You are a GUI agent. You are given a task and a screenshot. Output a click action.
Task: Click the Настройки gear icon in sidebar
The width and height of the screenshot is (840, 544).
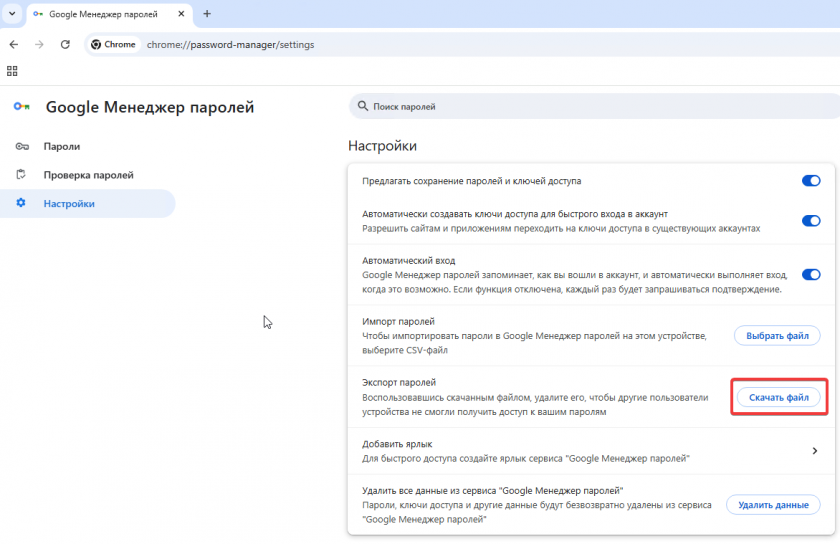pyautogui.click(x=22, y=204)
